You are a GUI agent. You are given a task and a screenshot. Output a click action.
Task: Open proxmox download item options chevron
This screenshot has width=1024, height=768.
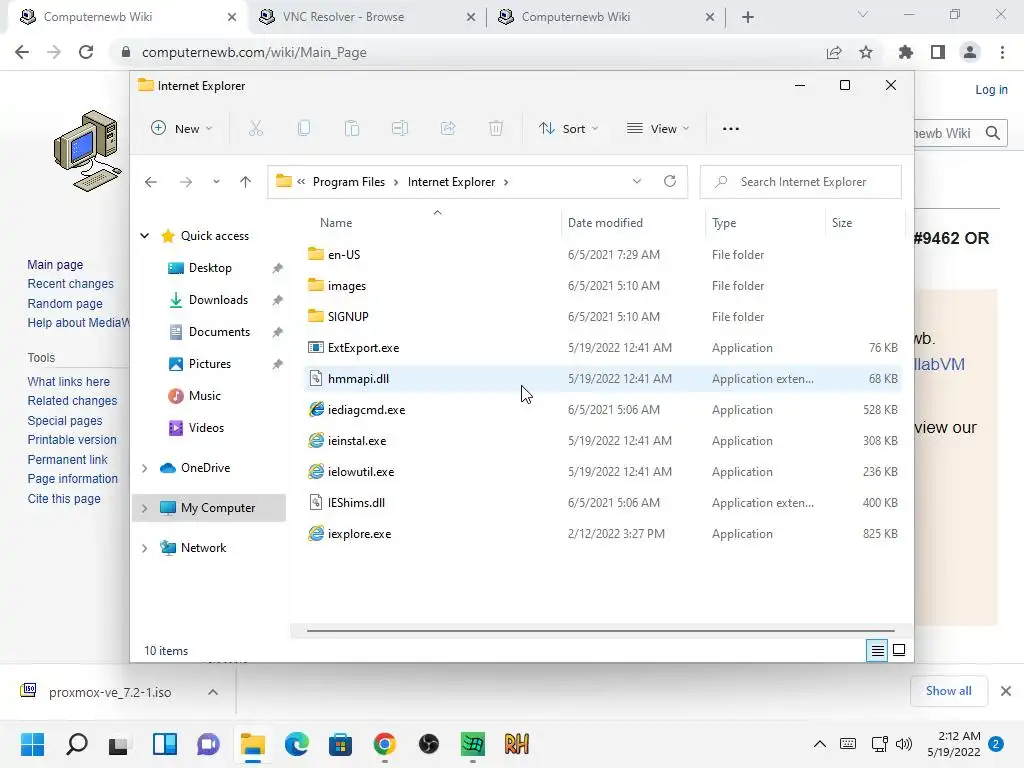coord(213,692)
